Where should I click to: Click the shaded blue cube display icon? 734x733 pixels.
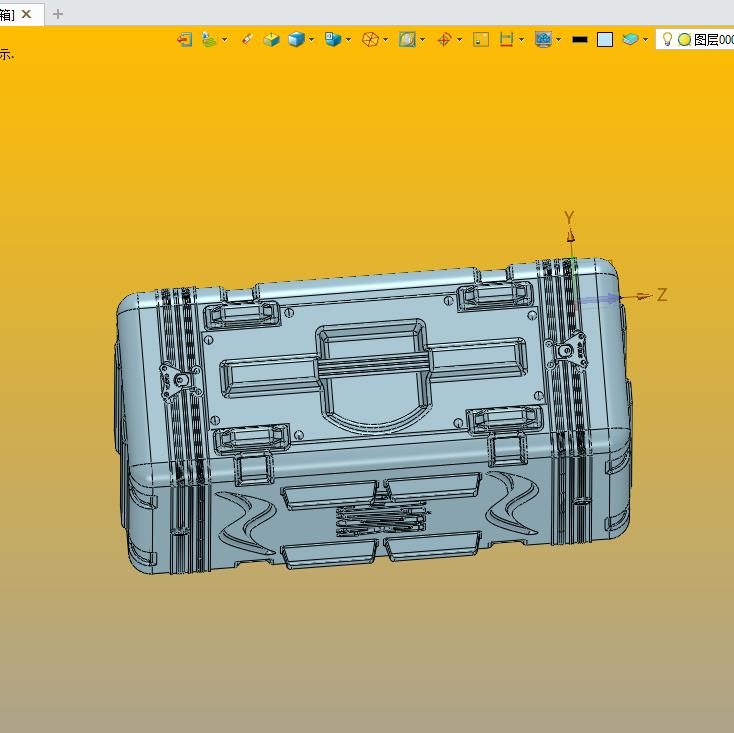296,39
